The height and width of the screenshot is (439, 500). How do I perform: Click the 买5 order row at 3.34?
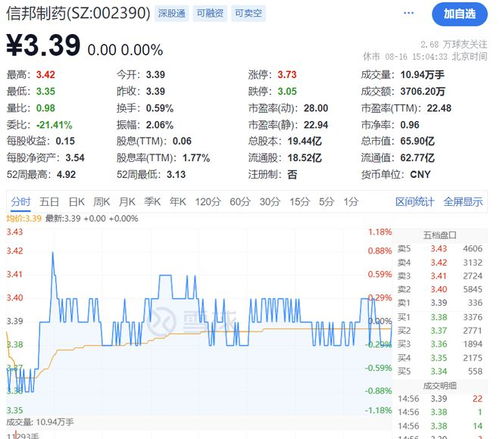tap(440, 371)
